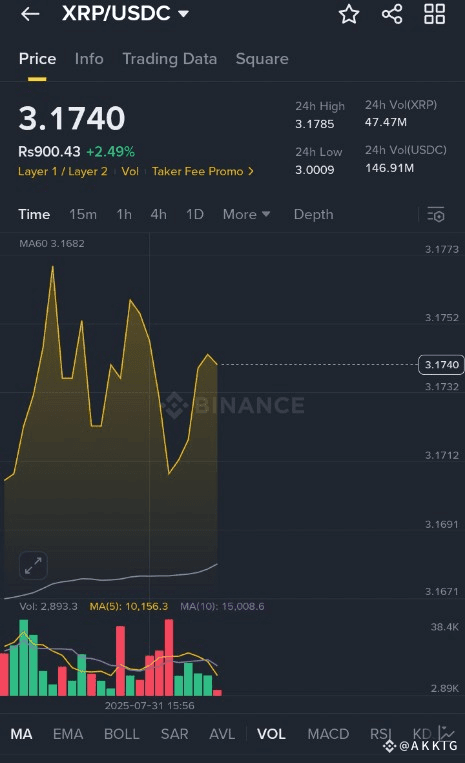Add XRP/USDC to favorites with star

[x=349, y=14]
